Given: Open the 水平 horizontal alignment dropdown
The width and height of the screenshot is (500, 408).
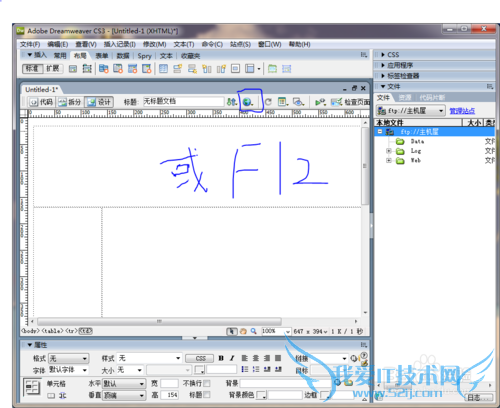Looking at the screenshot, I should coord(124,384).
